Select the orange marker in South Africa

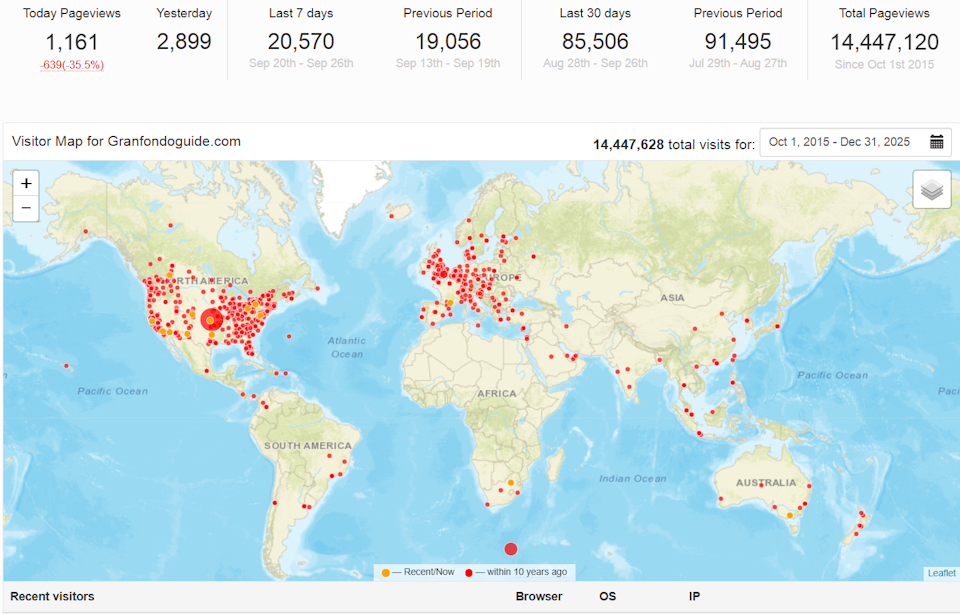pyautogui.click(x=511, y=483)
